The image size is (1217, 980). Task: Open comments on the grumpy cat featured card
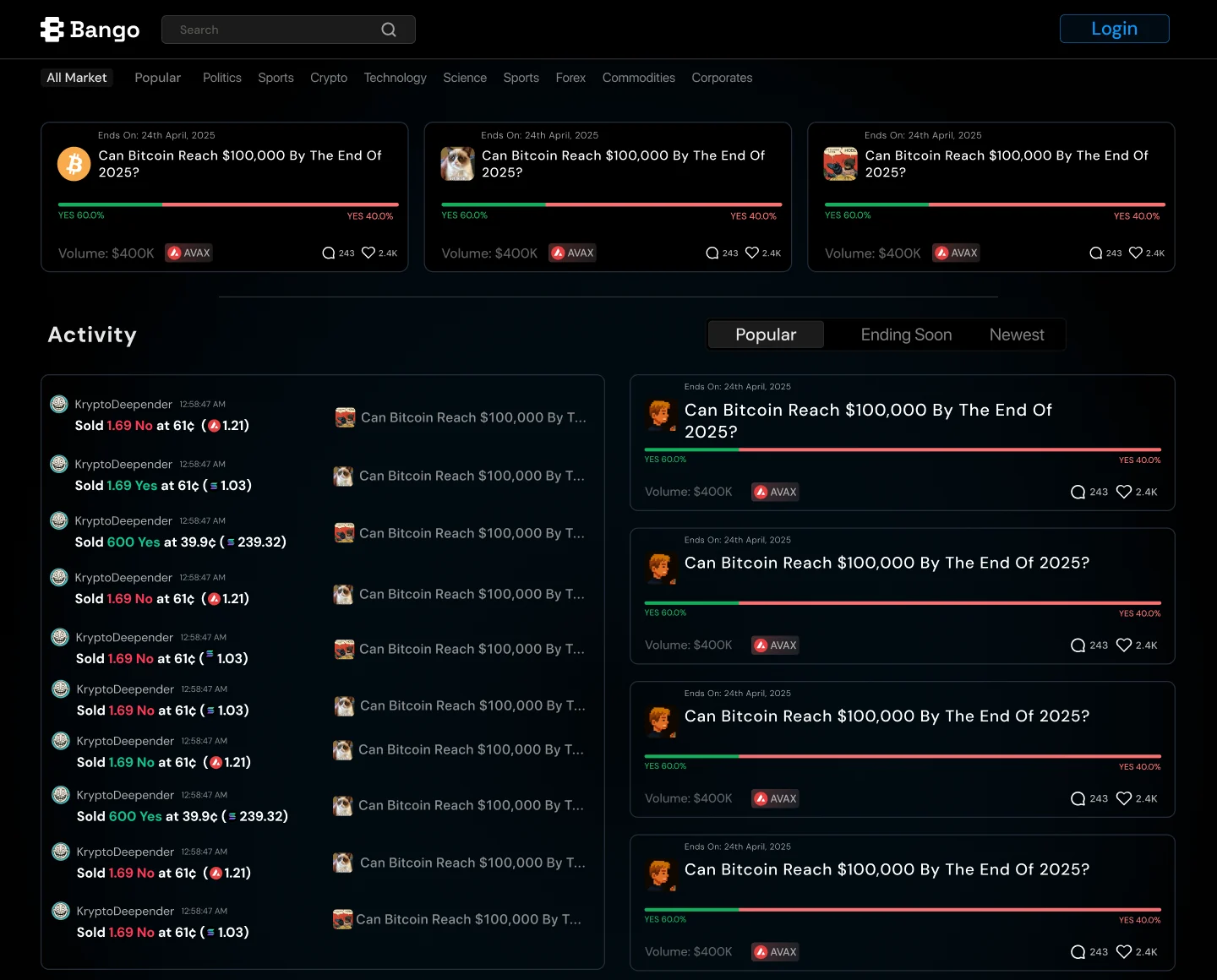(712, 253)
